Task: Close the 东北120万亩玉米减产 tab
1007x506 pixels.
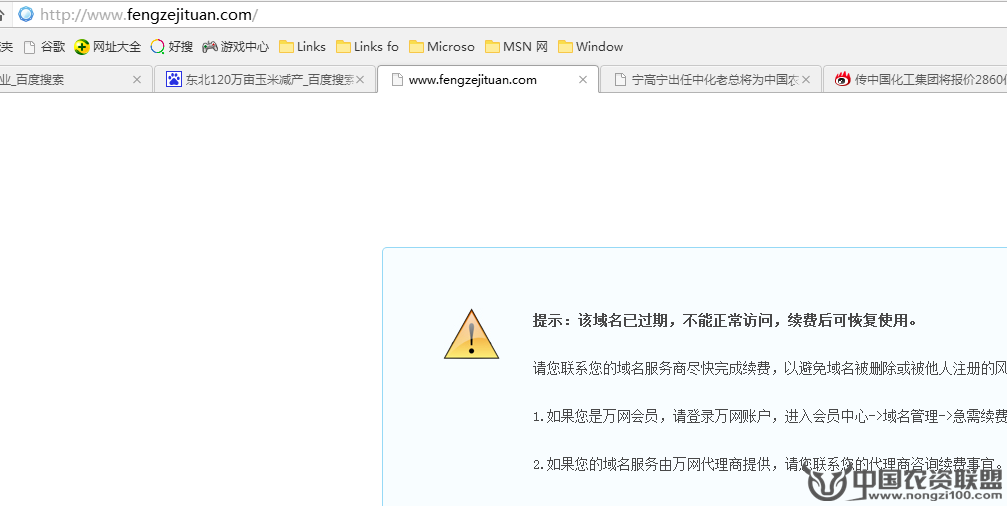Action: click(x=360, y=80)
